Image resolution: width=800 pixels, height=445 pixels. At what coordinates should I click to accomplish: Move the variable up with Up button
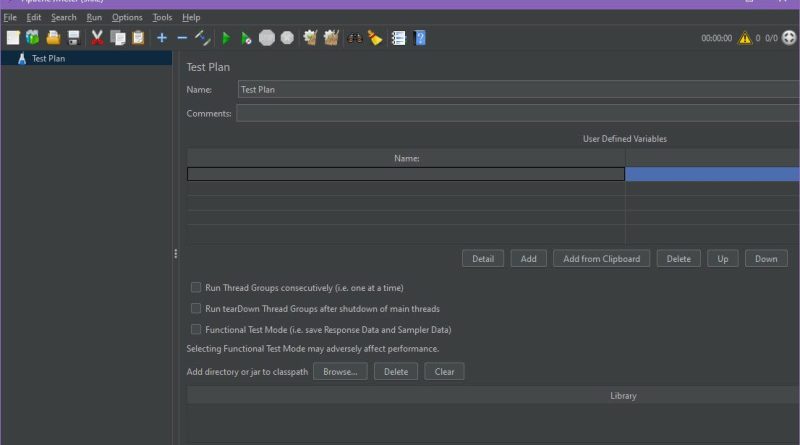click(722, 259)
